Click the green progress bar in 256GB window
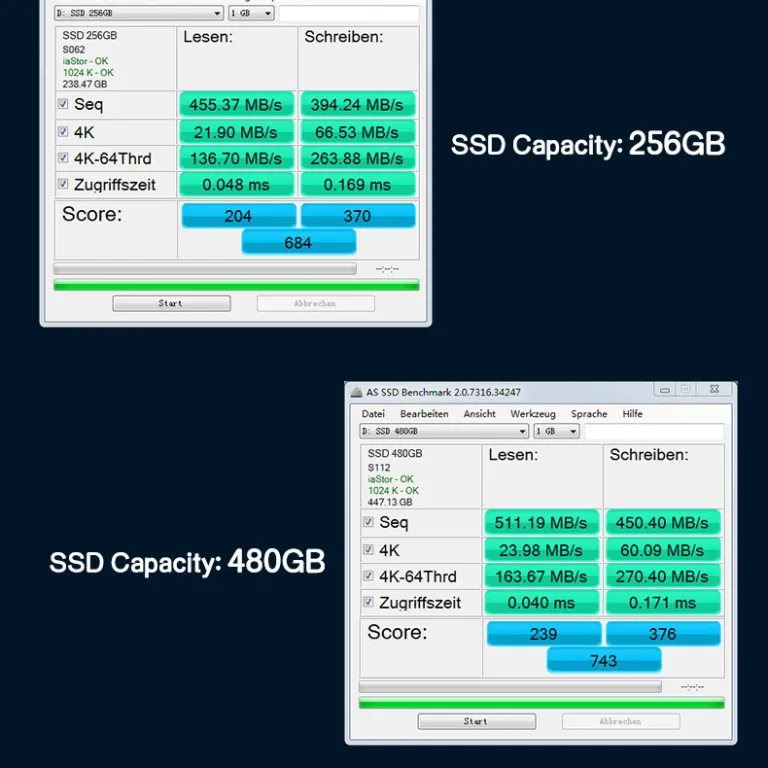This screenshot has width=768, height=768. 236,285
